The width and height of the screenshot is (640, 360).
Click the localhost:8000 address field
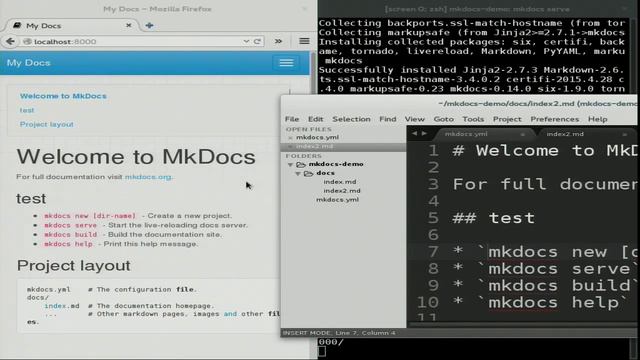(133, 41)
